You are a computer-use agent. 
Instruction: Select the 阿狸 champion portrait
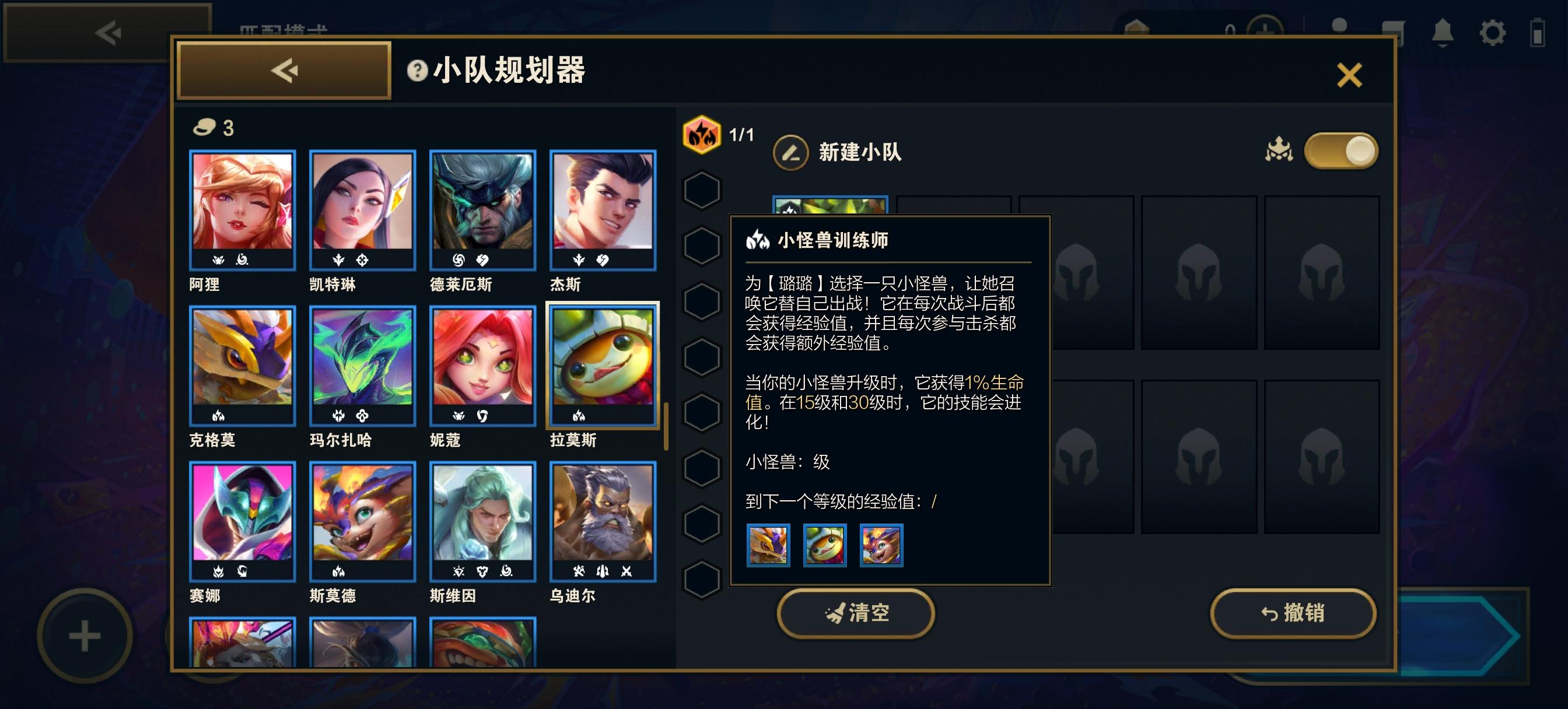(x=242, y=210)
